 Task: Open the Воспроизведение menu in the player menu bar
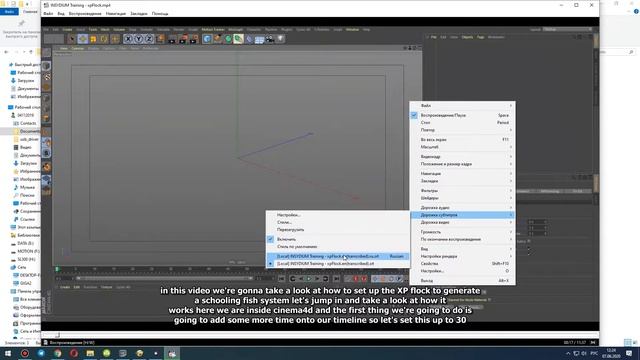[x=85, y=13]
